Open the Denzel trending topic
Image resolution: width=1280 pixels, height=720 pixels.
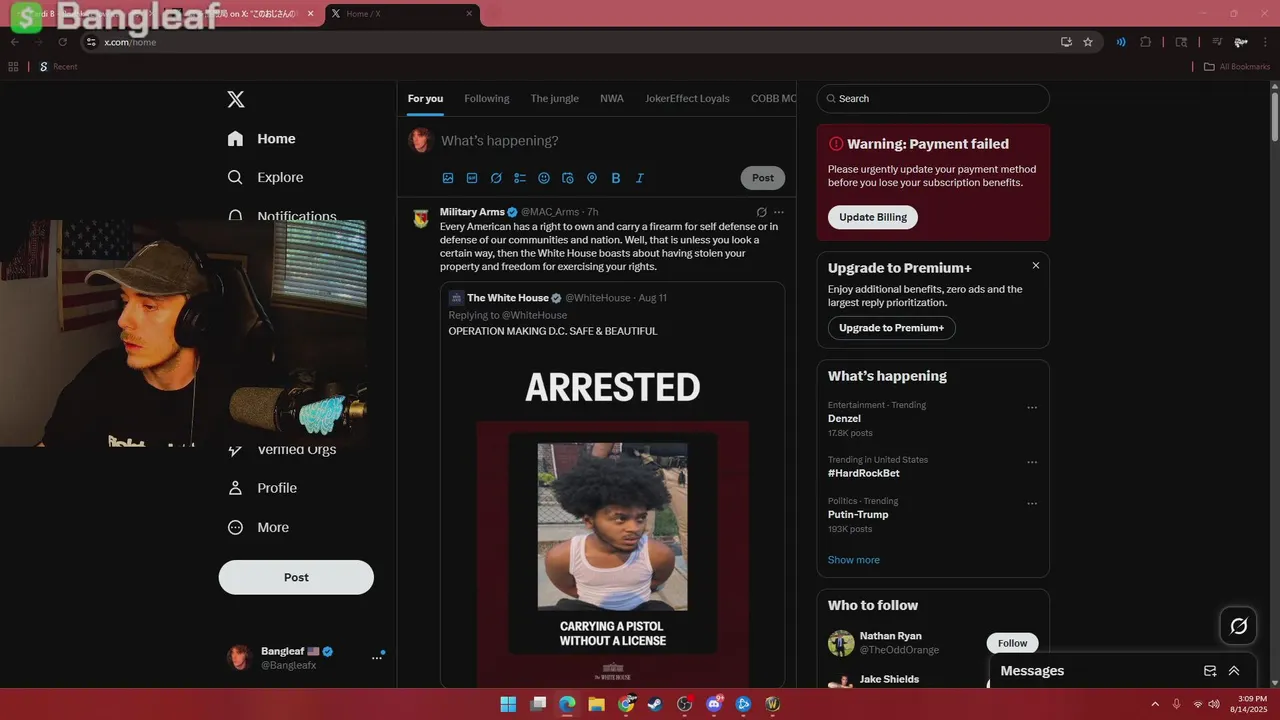point(844,418)
